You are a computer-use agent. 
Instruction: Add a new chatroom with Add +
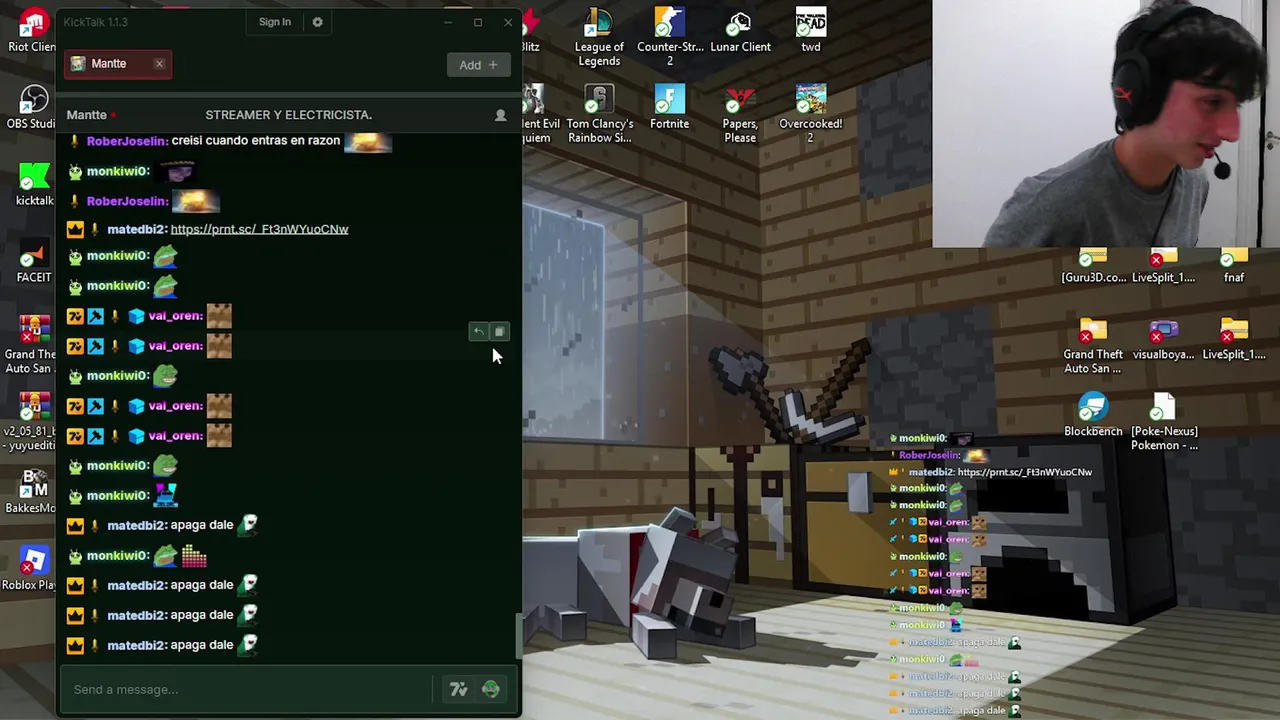tap(478, 65)
